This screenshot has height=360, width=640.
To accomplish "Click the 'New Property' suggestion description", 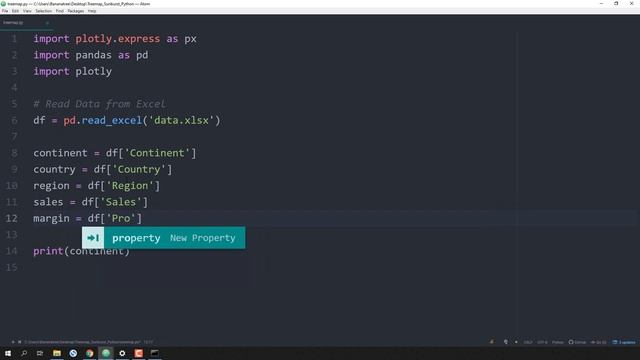I will (202, 238).
